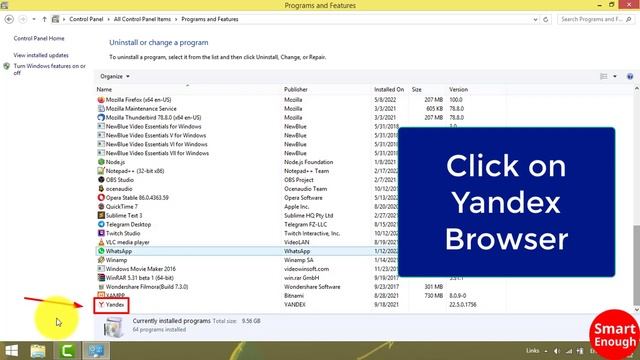Screen dimensions: 640x360
Task: Sort by the Version column header
Action: tap(458, 89)
